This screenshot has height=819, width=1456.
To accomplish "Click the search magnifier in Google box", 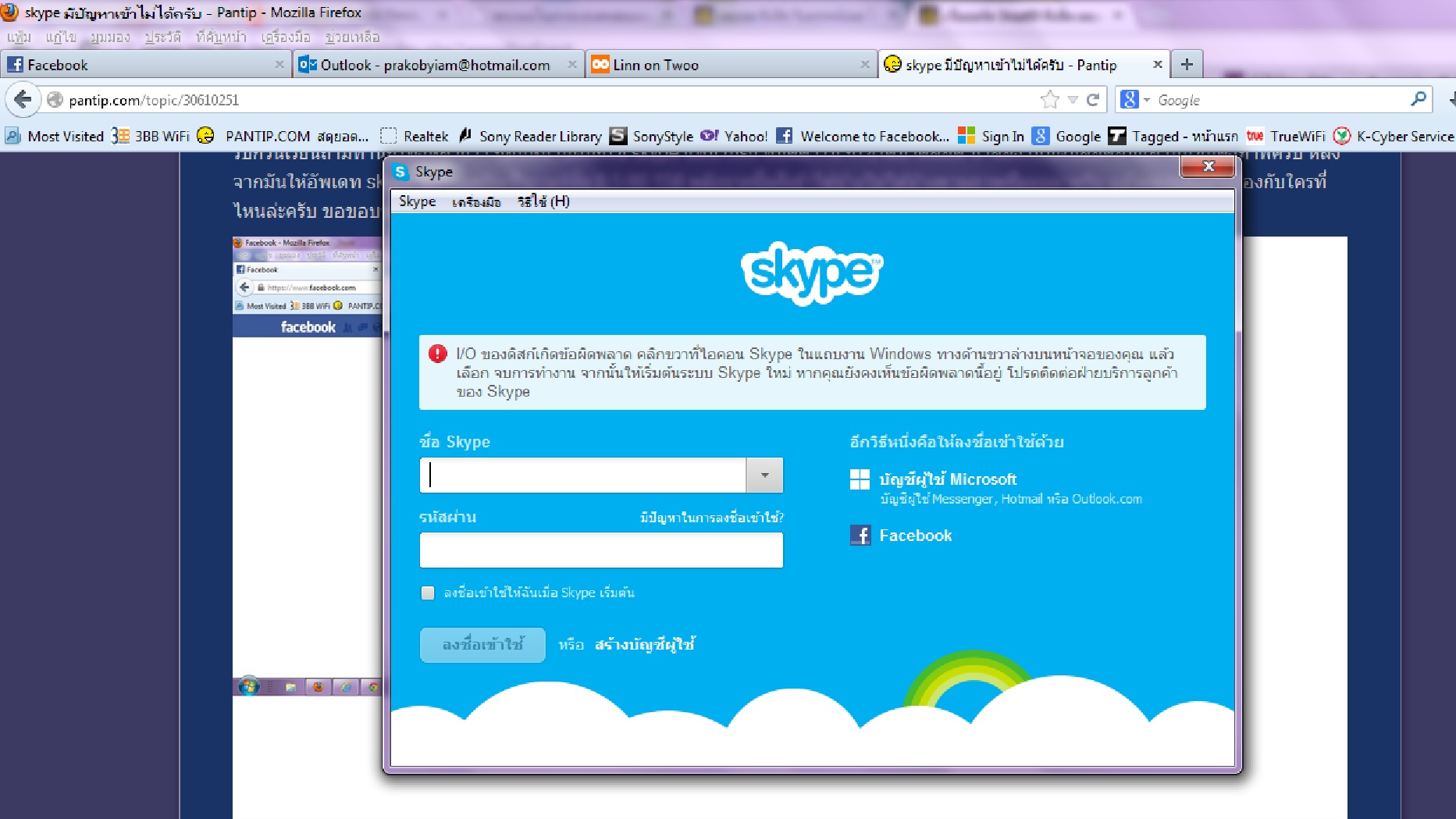I will [1418, 99].
